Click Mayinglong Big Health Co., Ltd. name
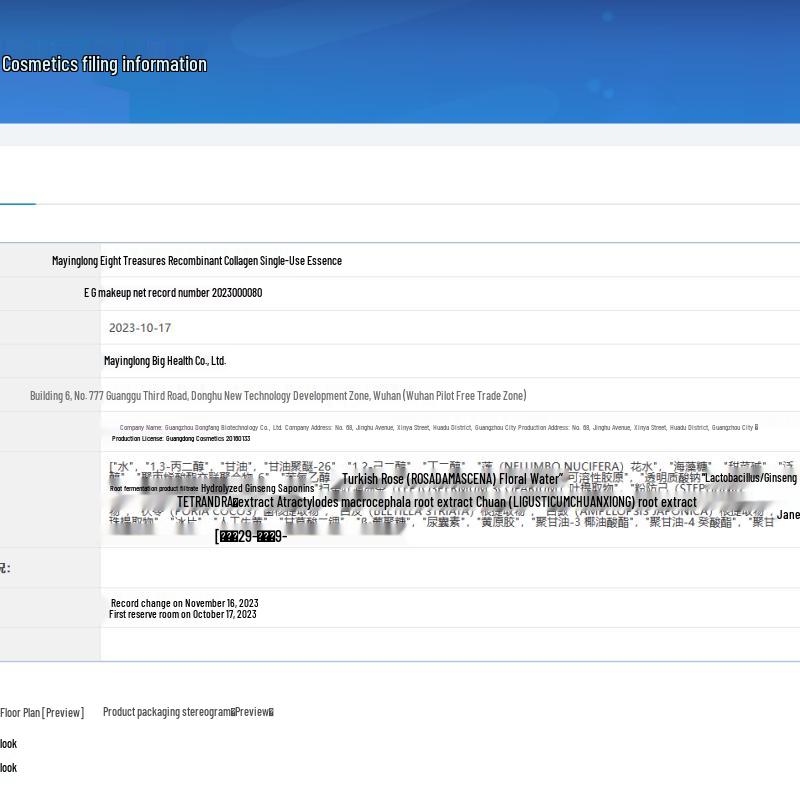 coord(165,361)
